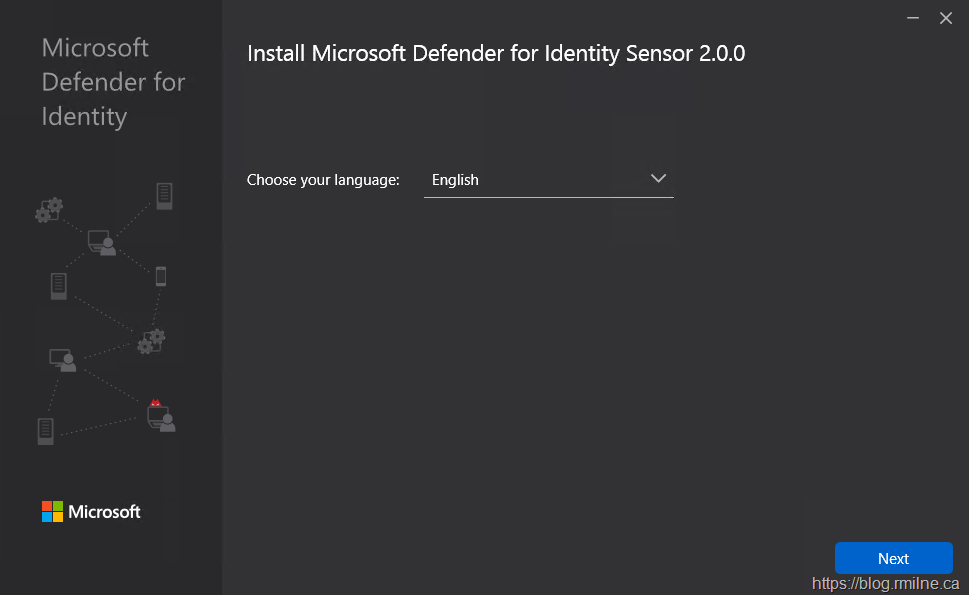Click the 'Choose your language:' label
969x595 pixels.
pyautogui.click(x=323, y=180)
